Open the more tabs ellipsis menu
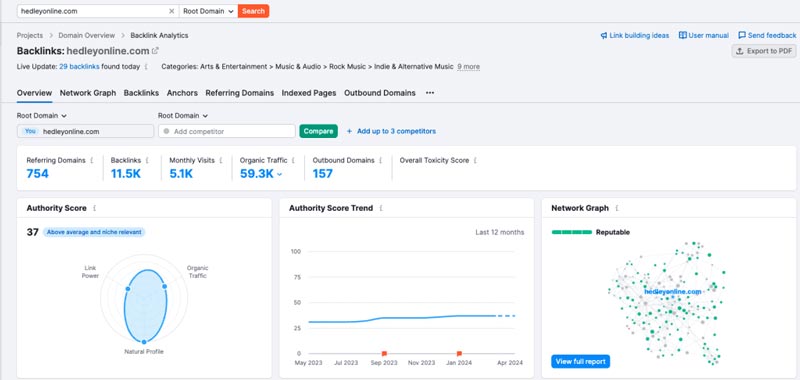The height and width of the screenshot is (380, 800). [430, 93]
